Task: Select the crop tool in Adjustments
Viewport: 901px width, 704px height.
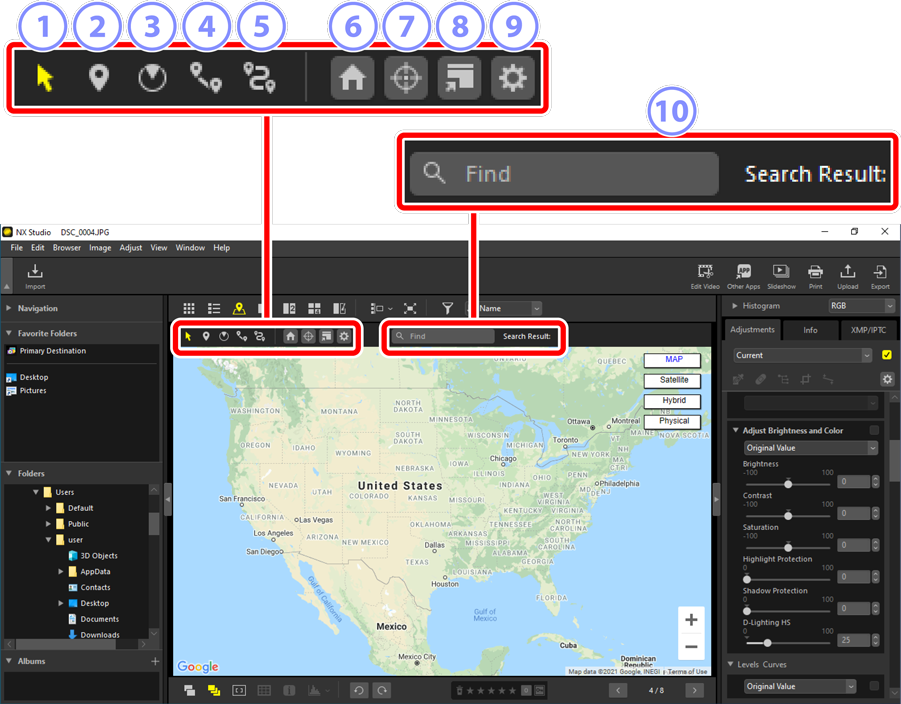Action: [806, 379]
